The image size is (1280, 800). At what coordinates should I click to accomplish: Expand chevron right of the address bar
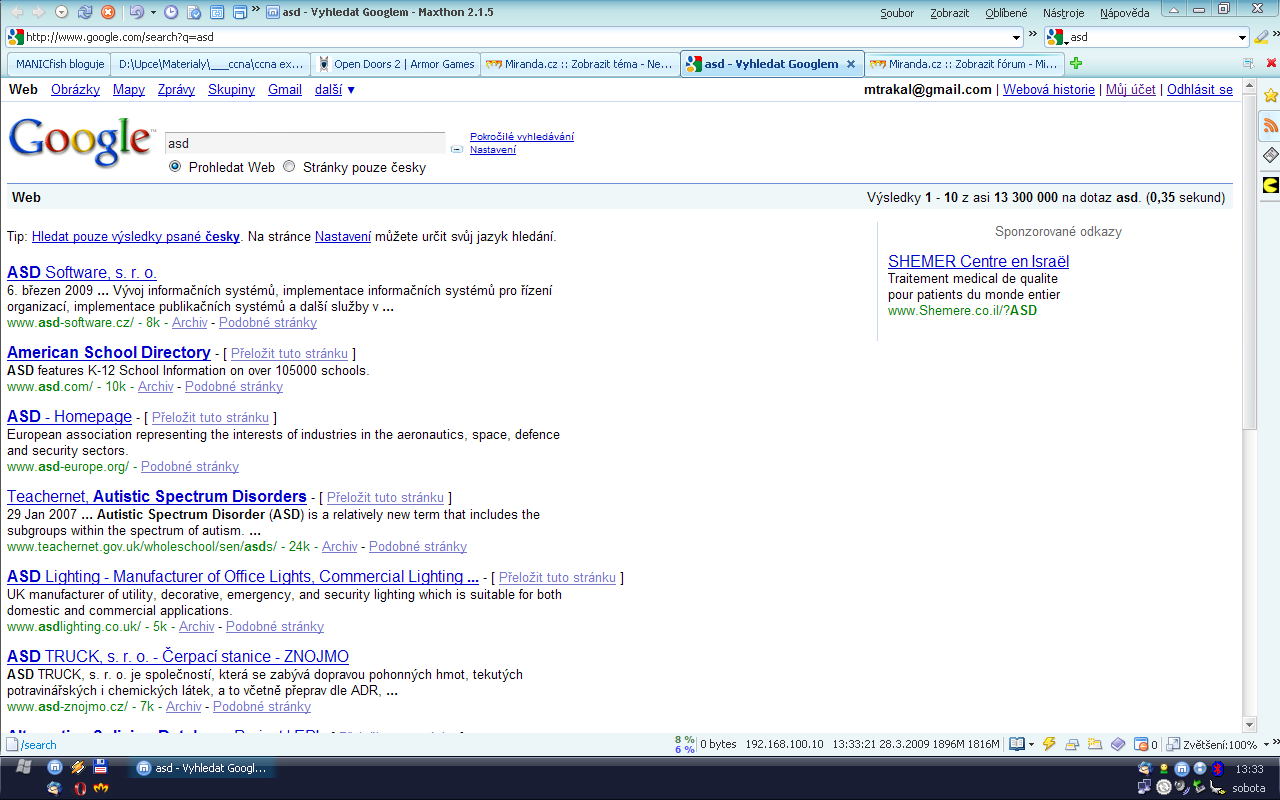[x=1033, y=35]
